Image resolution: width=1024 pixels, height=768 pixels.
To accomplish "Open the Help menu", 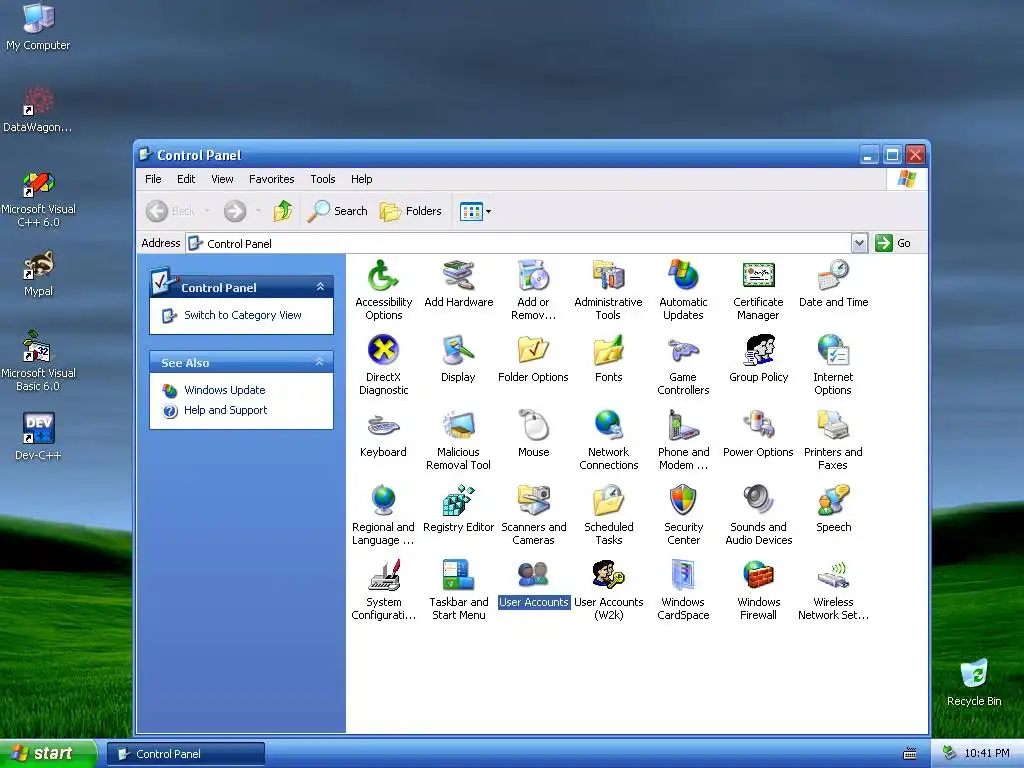I will coord(361,179).
